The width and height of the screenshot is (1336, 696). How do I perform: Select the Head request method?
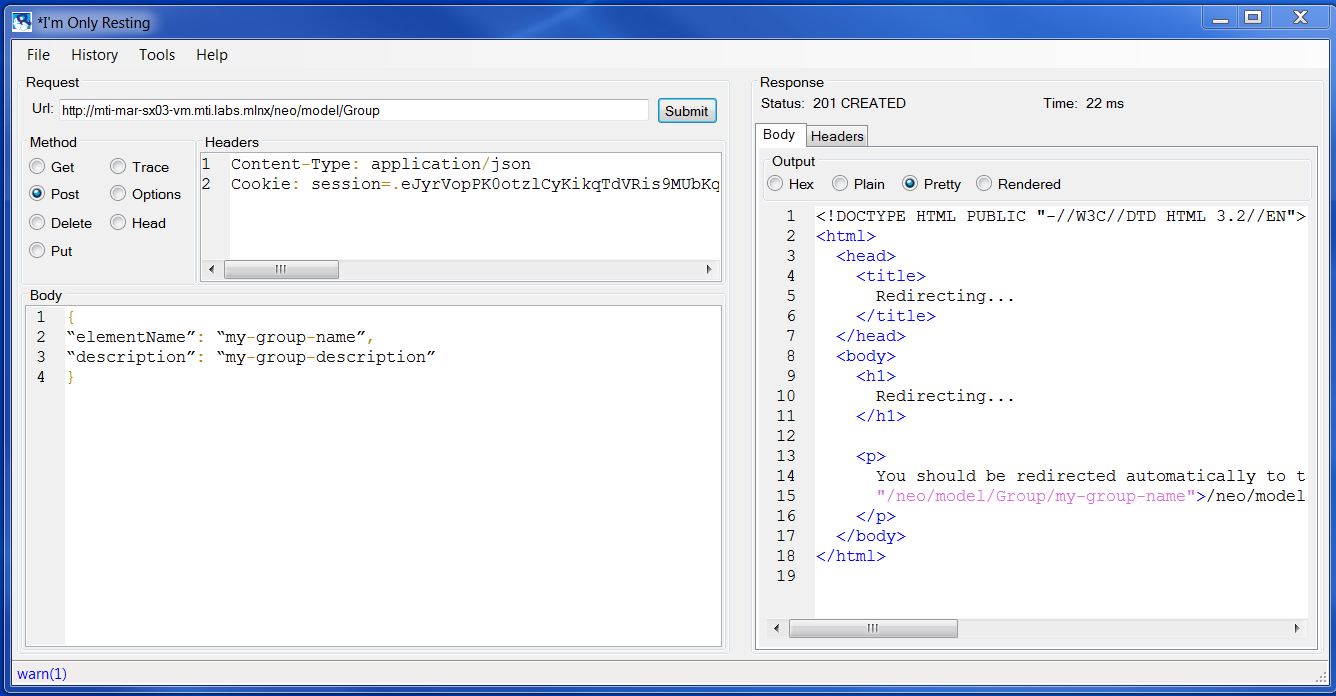point(116,222)
